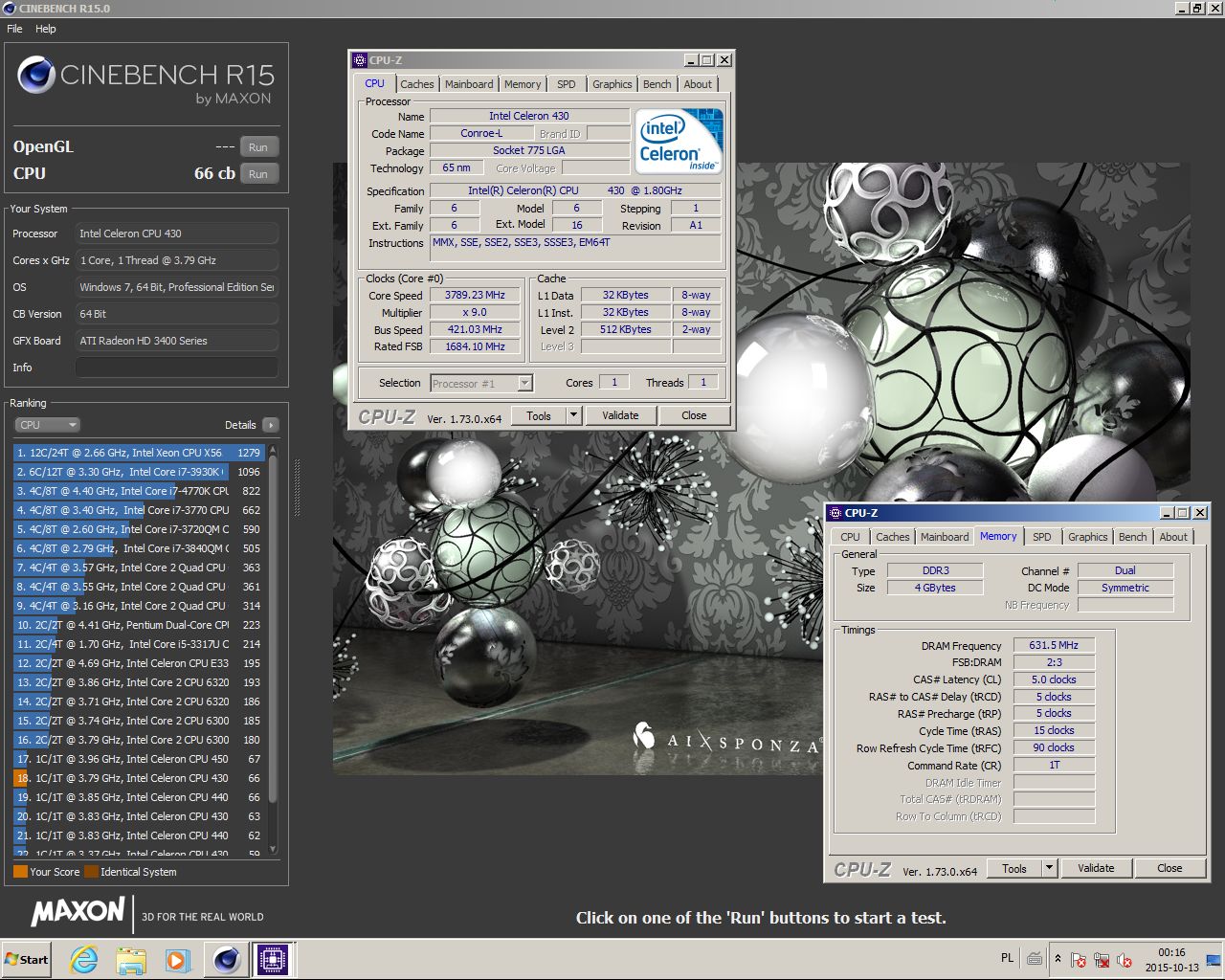Click Validate in lower CPU-Z window
1225x980 pixels.
[1096, 868]
